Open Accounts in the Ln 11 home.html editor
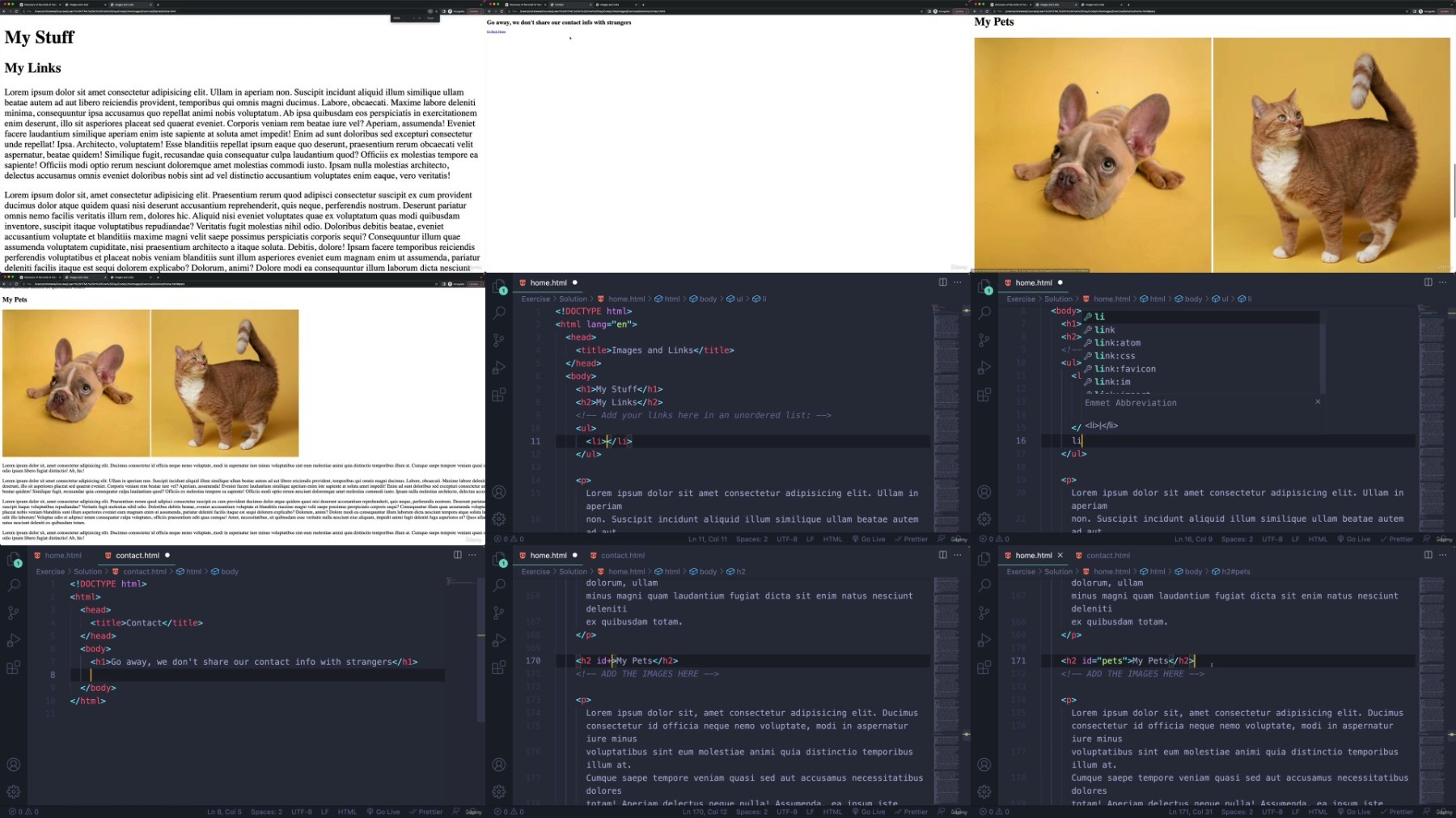The height and width of the screenshot is (818, 1456). click(499, 492)
